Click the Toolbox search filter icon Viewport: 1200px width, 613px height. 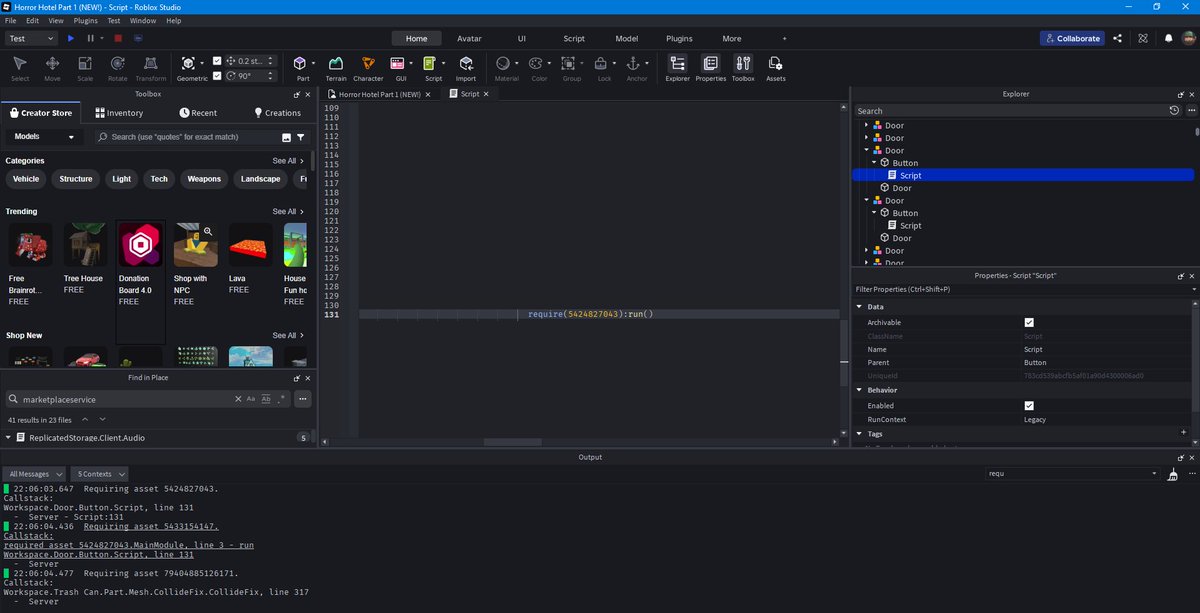(x=301, y=137)
